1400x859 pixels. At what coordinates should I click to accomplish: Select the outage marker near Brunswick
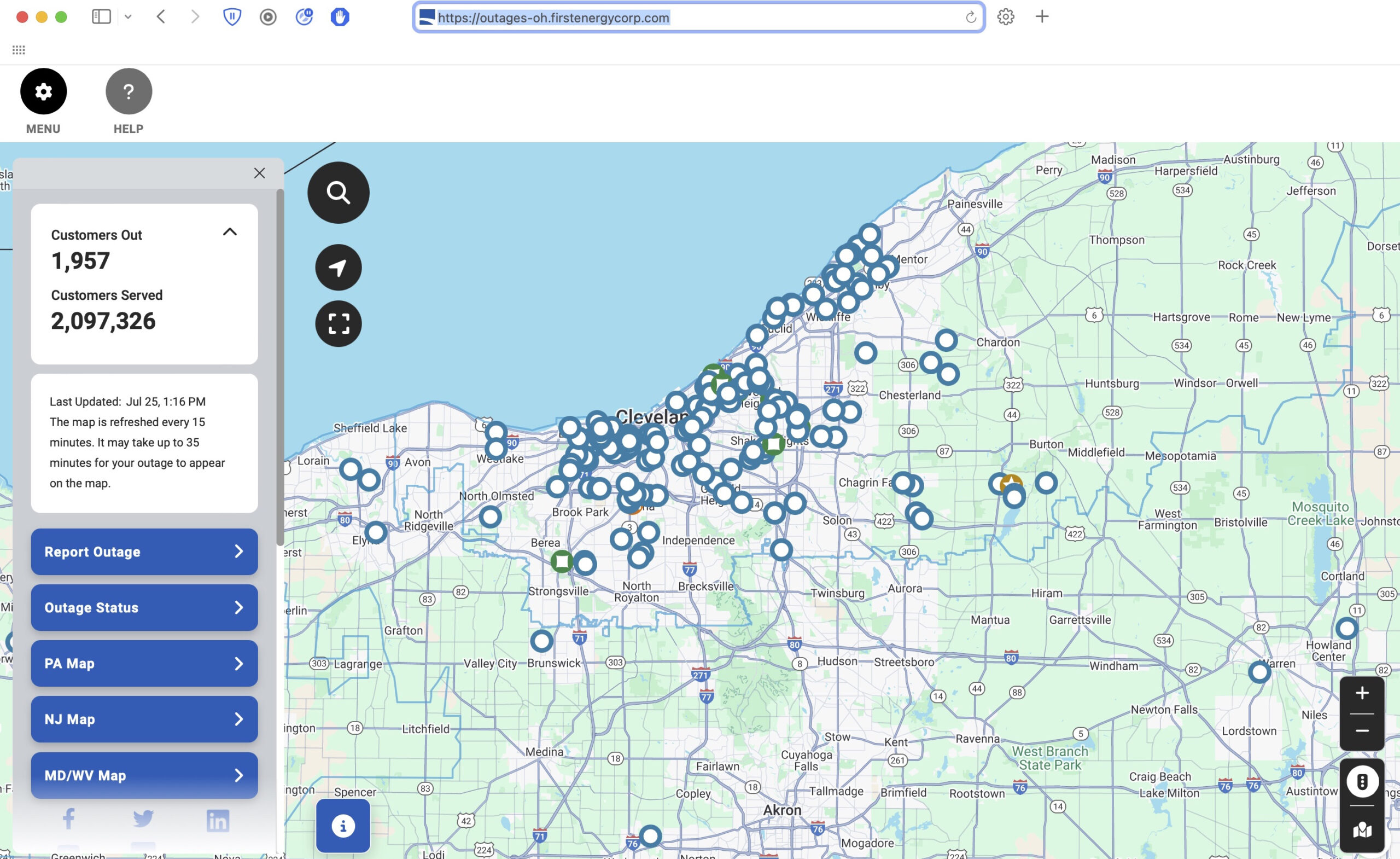[x=541, y=641]
